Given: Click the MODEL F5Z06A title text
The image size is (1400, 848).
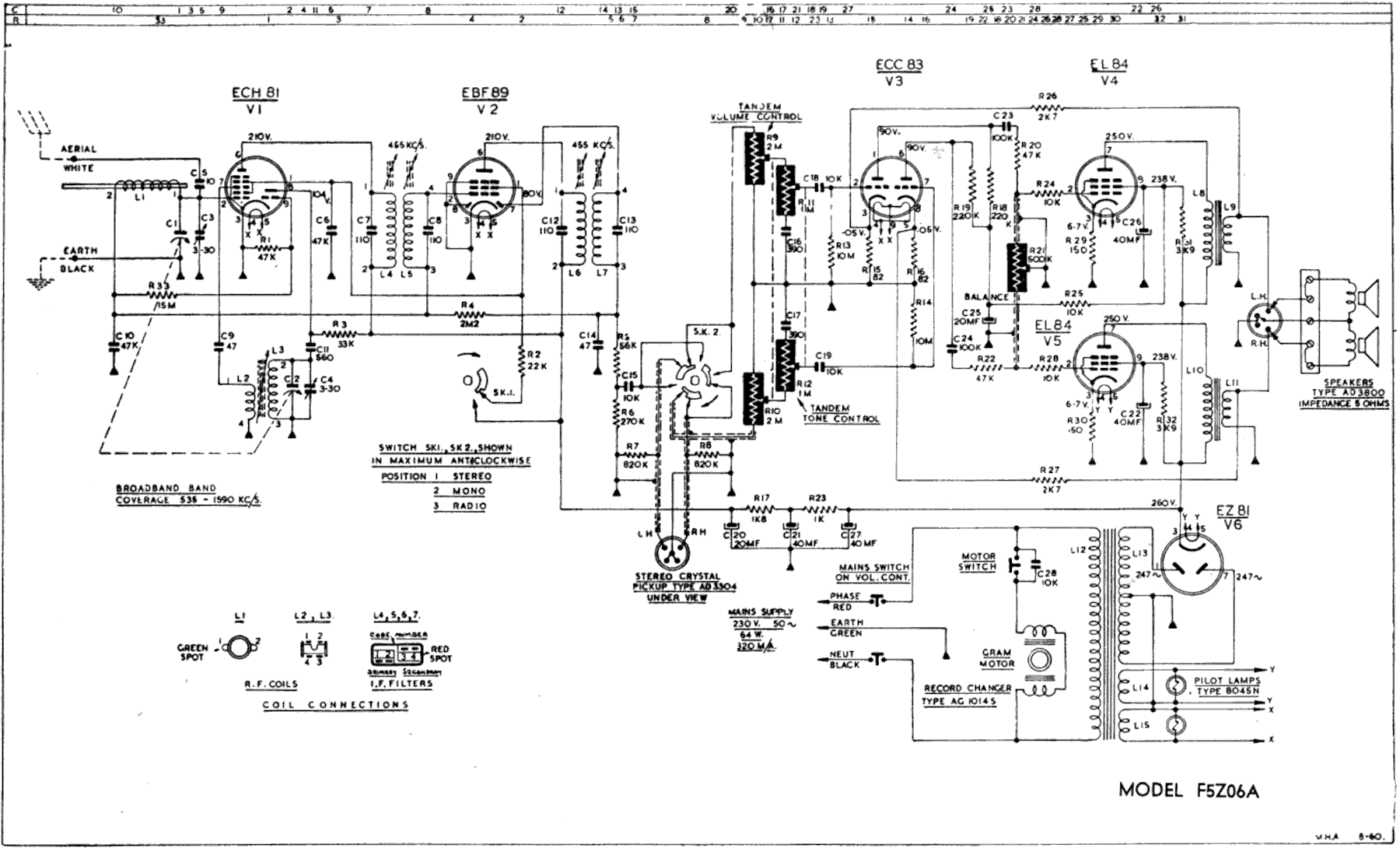Looking at the screenshot, I should click(x=1188, y=790).
